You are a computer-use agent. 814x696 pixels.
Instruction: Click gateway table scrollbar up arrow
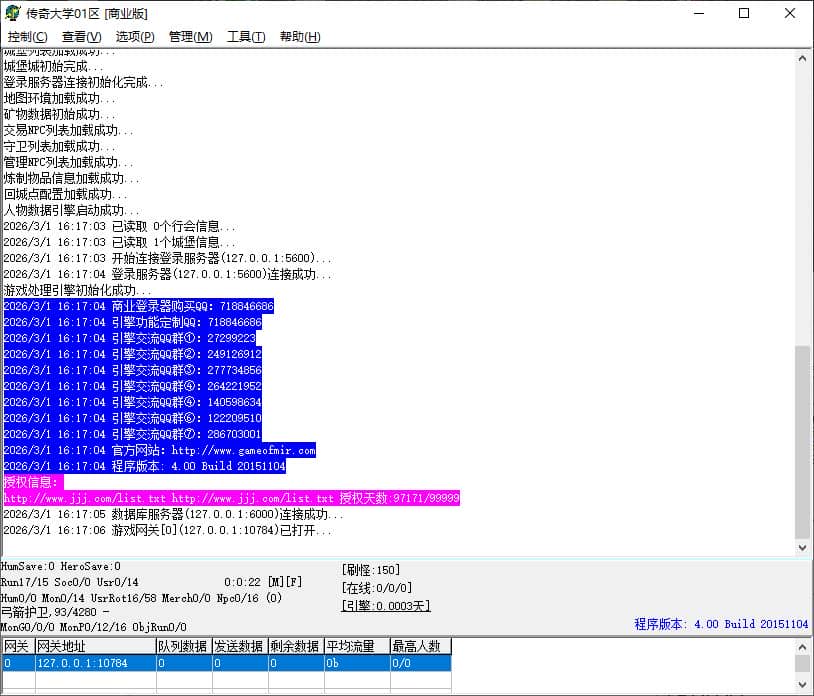[x=802, y=647]
